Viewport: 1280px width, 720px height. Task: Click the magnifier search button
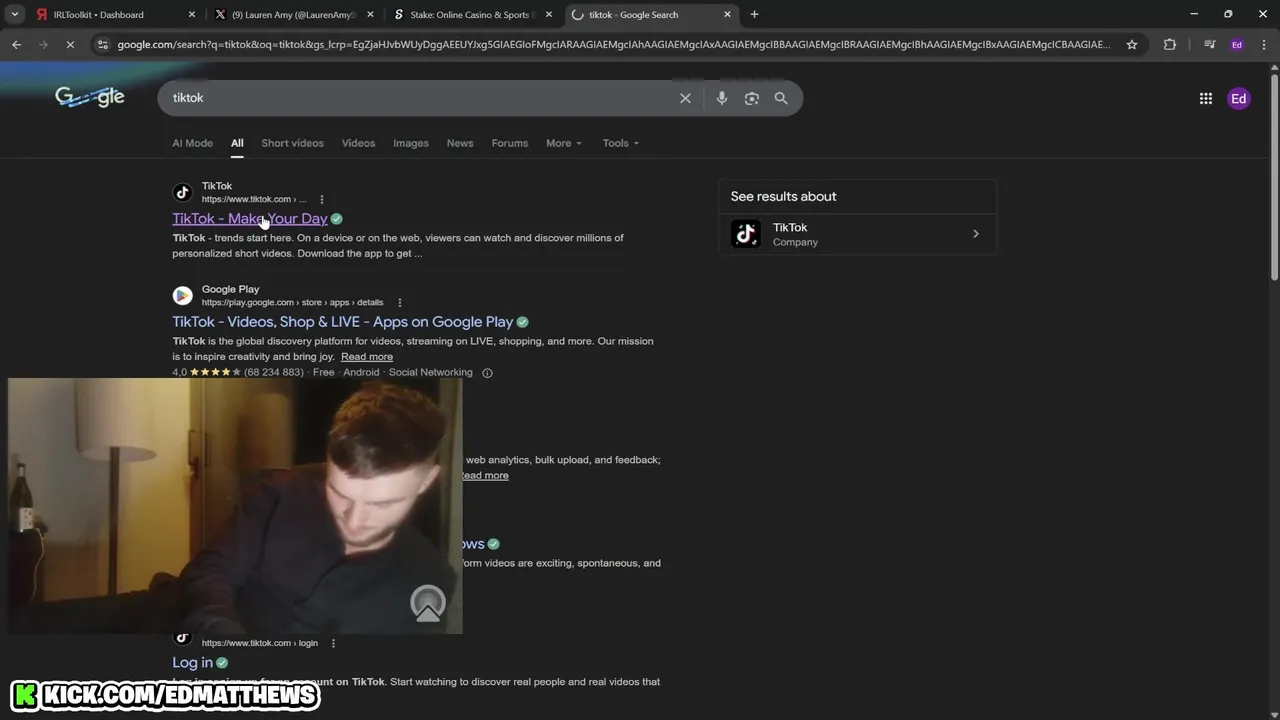pos(781,98)
